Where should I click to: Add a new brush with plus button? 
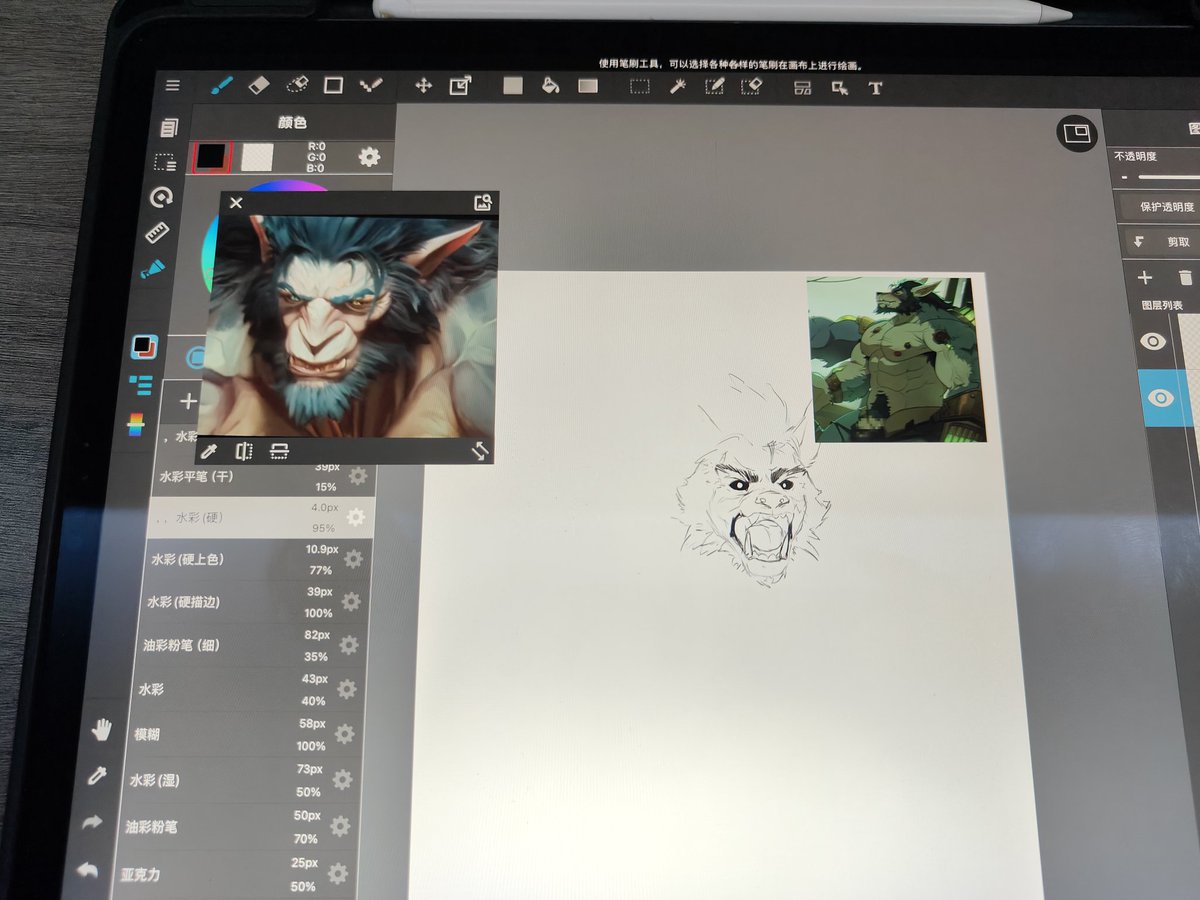point(188,402)
